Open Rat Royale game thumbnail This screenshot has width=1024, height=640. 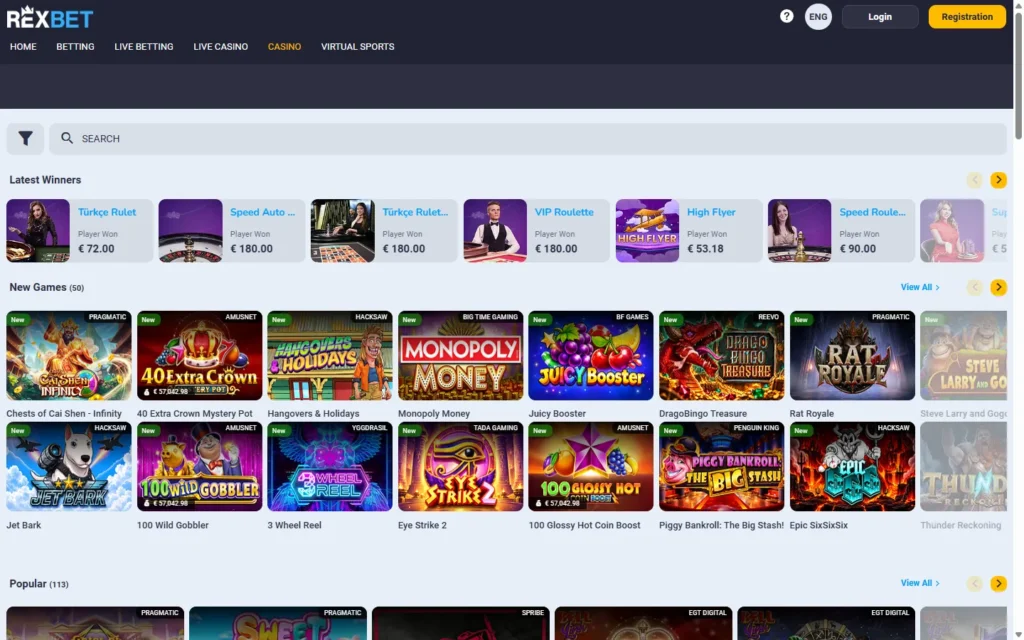pos(852,355)
